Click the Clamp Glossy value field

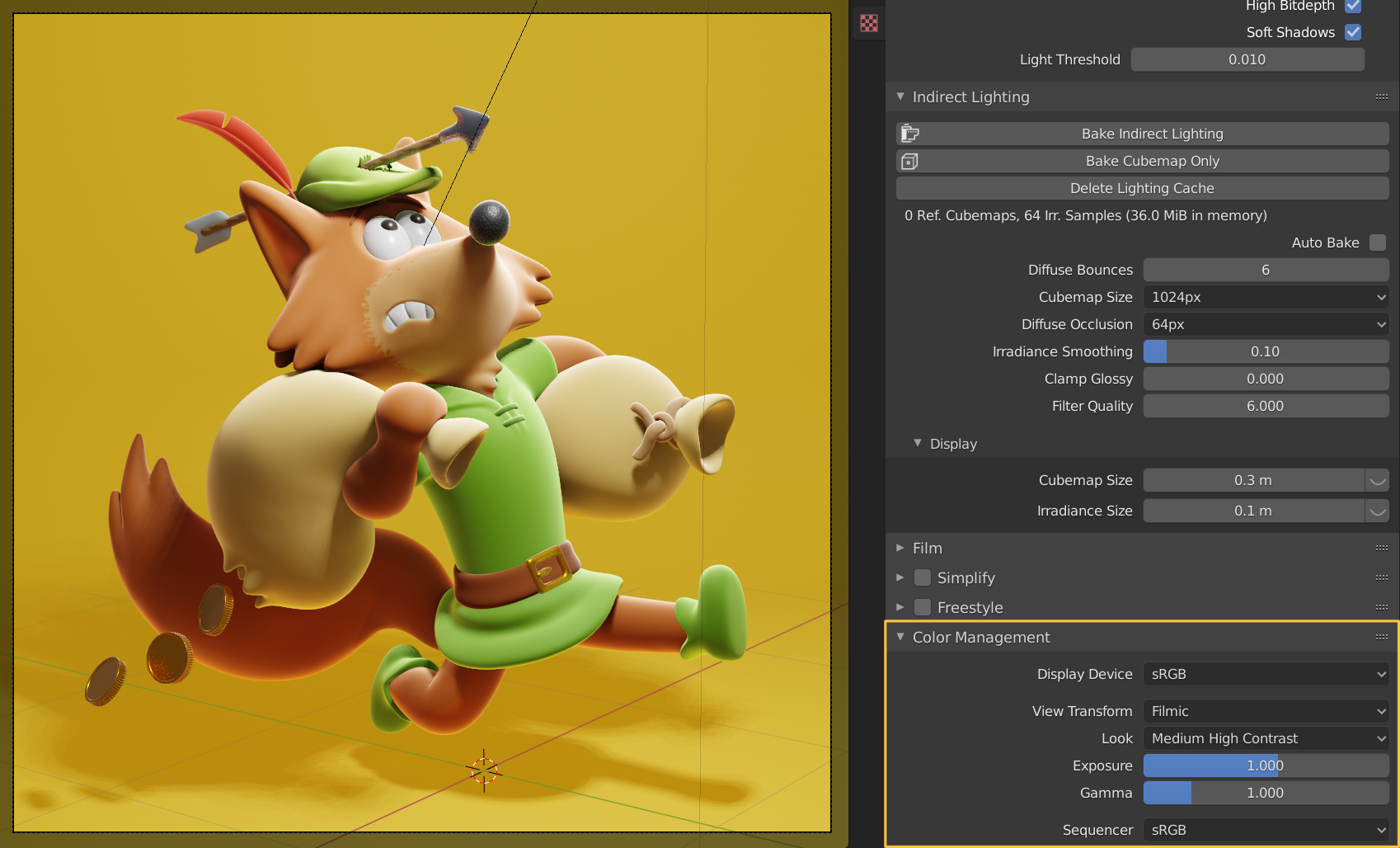pos(1266,379)
